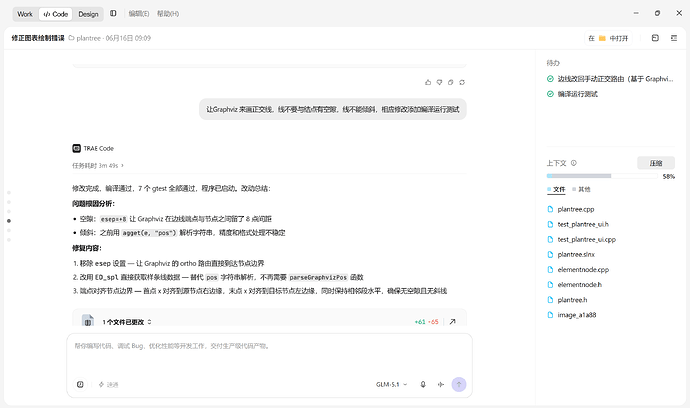Switch to the Design mode tab
Screen dimensions: 690x408
pos(88,14)
